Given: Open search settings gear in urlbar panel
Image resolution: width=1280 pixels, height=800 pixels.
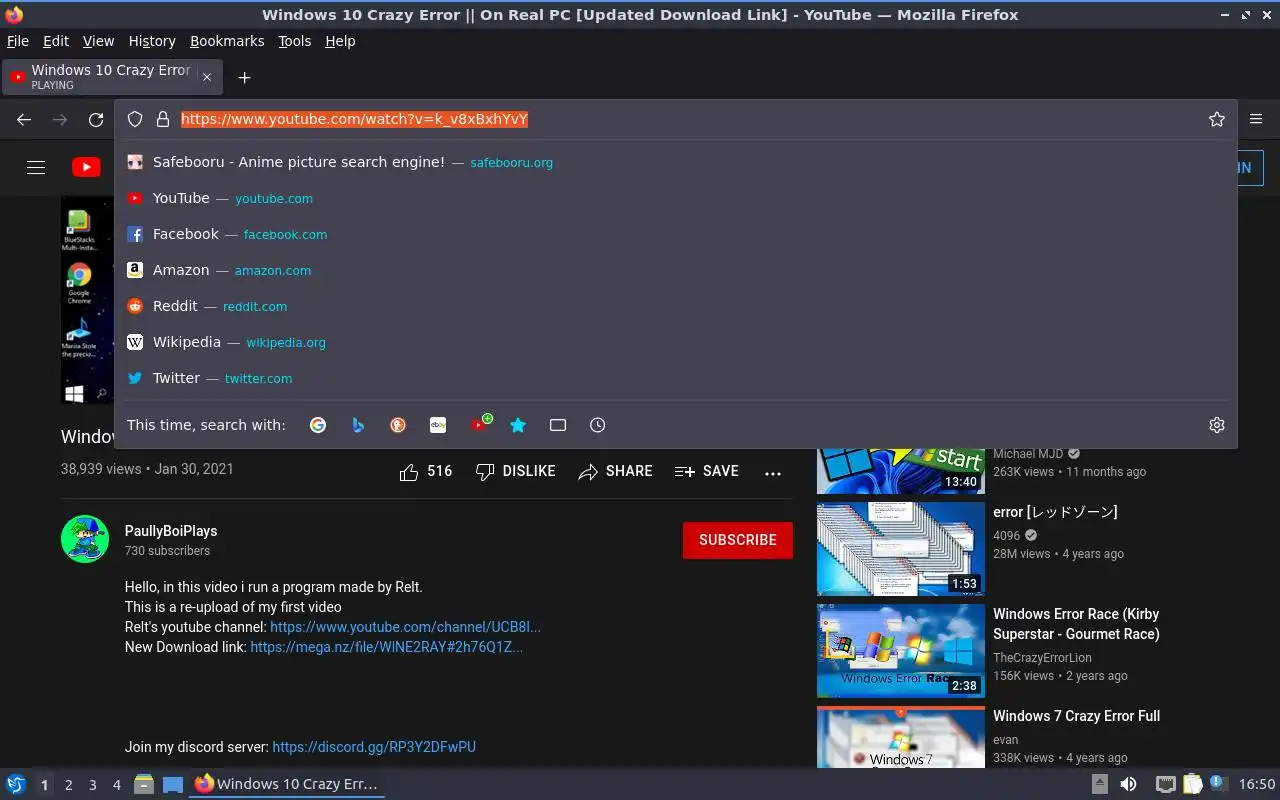Looking at the screenshot, I should 1217,425.
